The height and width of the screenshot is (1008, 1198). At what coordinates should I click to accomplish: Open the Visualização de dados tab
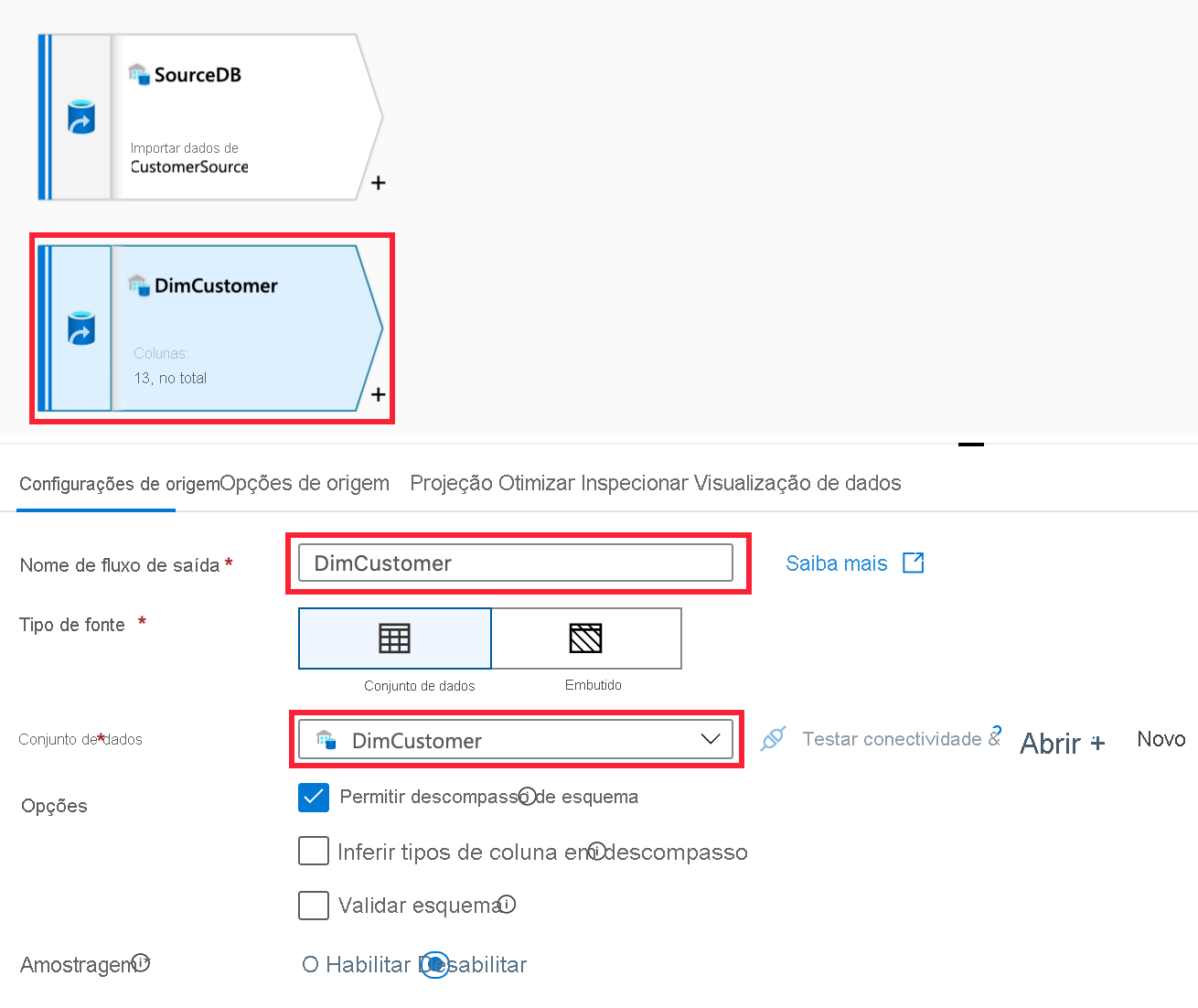pyautogui.click(x=797, y=483)
